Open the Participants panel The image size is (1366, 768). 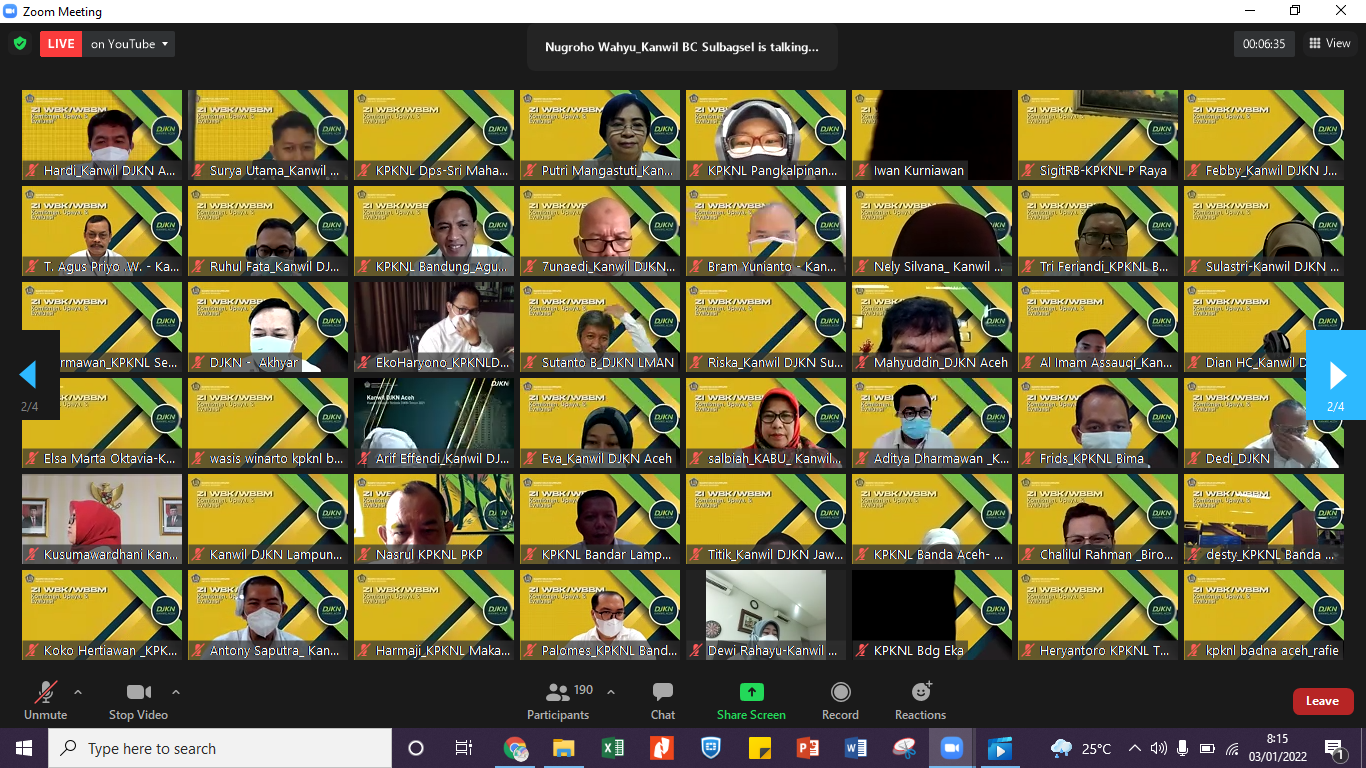pyautogui.click(x=558, y=700)
